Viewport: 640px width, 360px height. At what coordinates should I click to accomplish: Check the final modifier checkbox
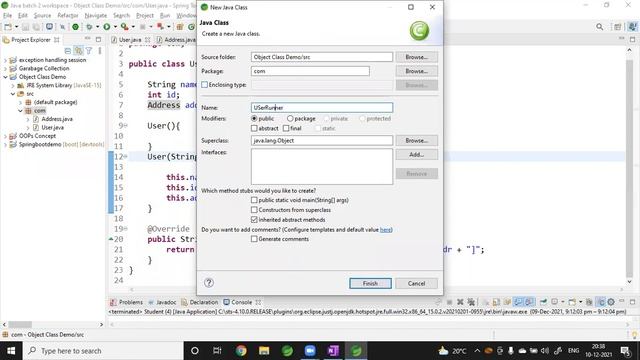[x=286, y=128]
